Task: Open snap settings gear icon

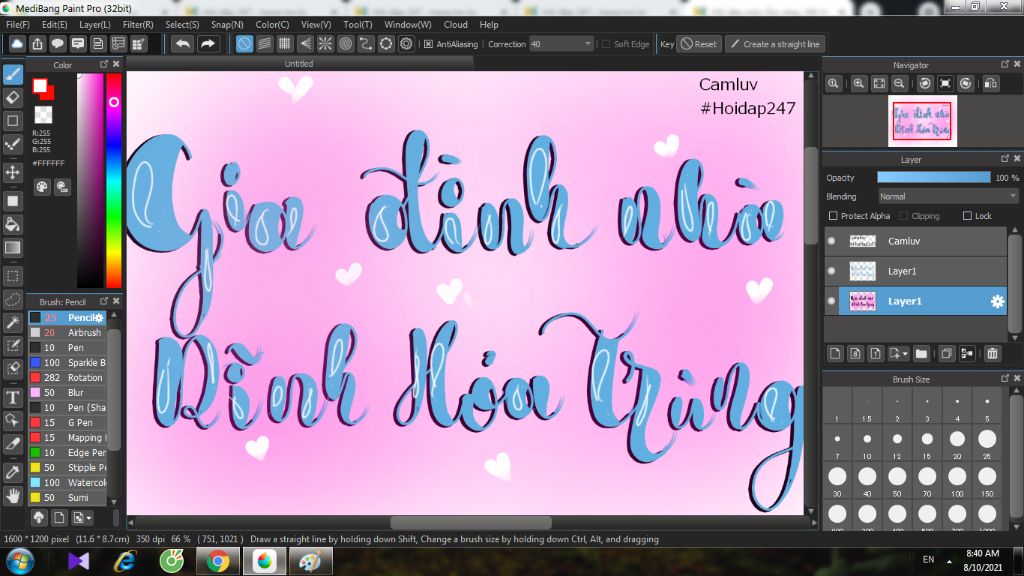Action: tap(406, 44)
